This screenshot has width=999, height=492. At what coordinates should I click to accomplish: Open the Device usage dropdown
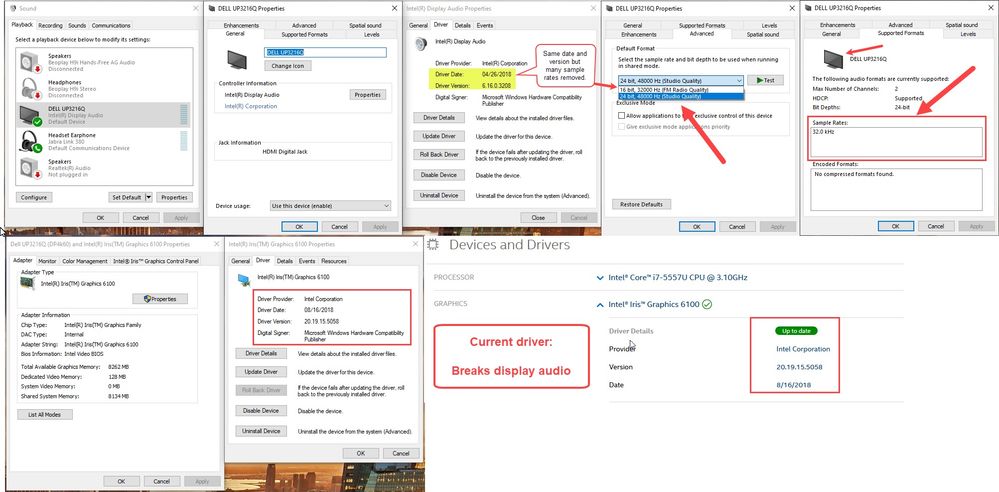coord(330,206)
